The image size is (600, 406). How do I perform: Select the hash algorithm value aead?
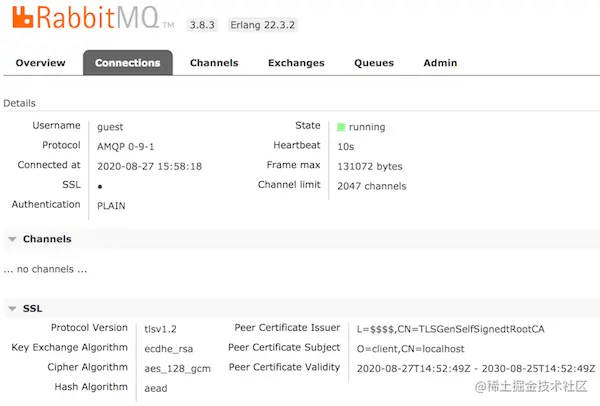point(156,388)
